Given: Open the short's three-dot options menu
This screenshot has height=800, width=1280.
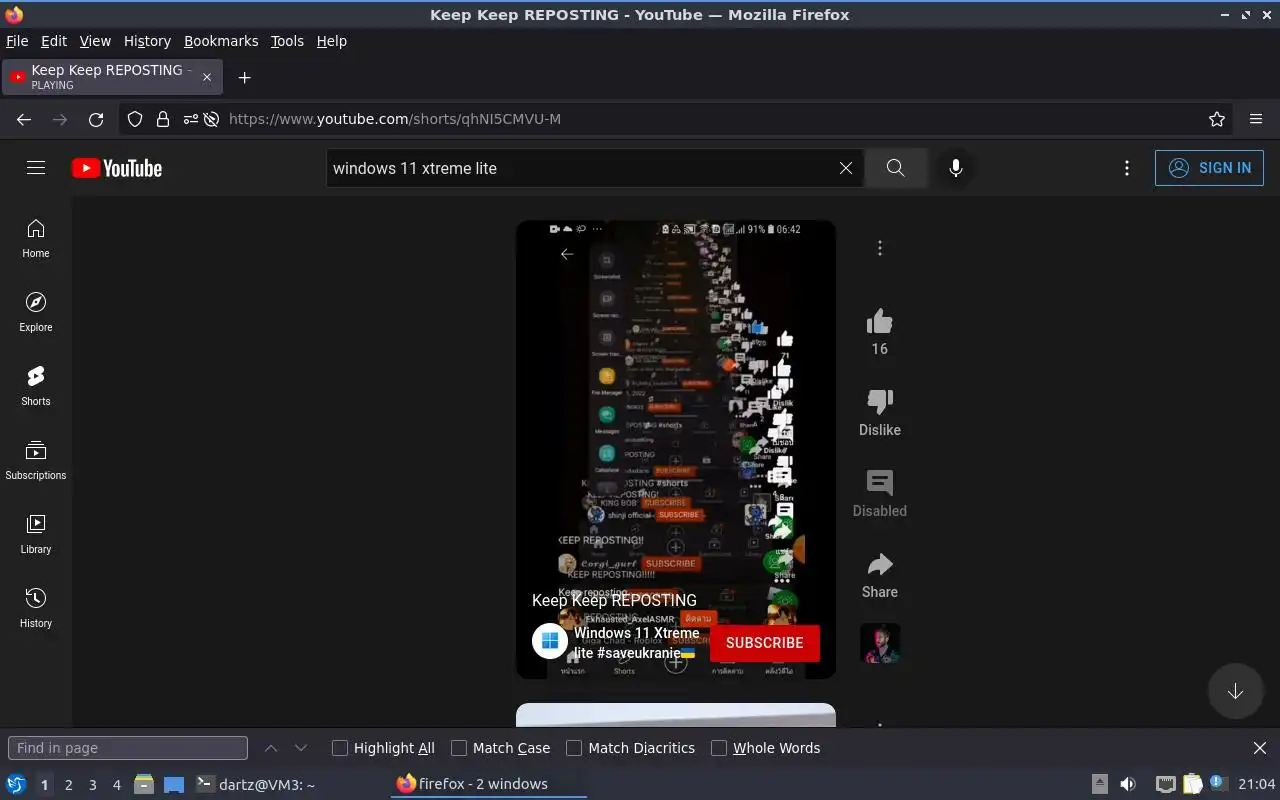Looking at the screenshot, I should [880, 248].
